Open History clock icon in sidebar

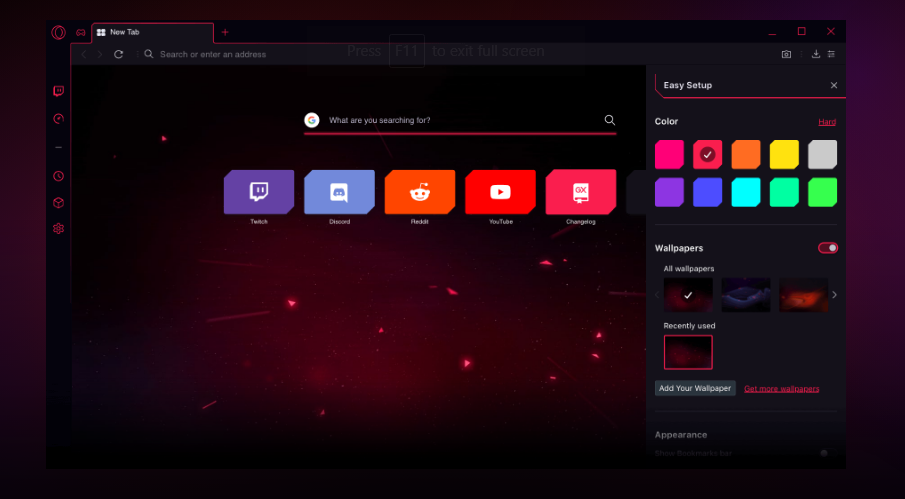tap(58, 176)
